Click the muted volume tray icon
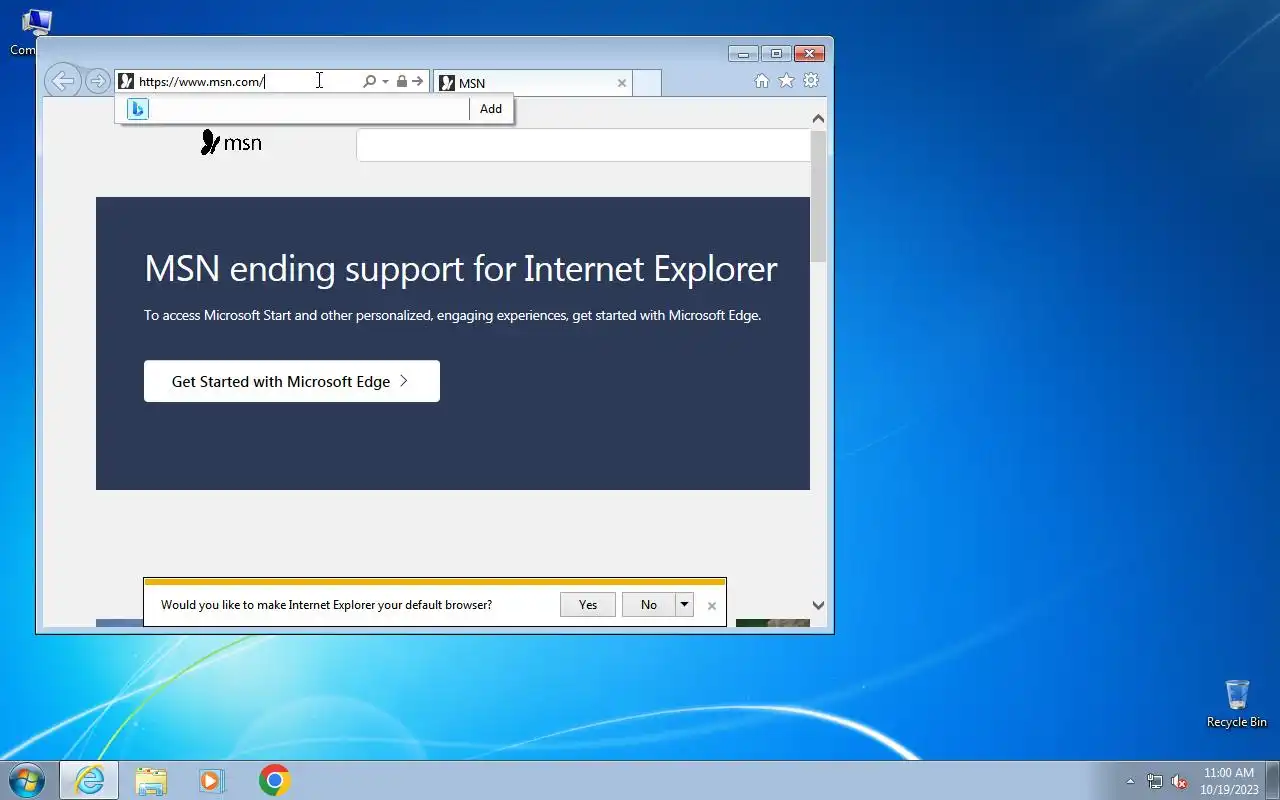This screenshot has width=1280, height=800. click(1179, 781)
